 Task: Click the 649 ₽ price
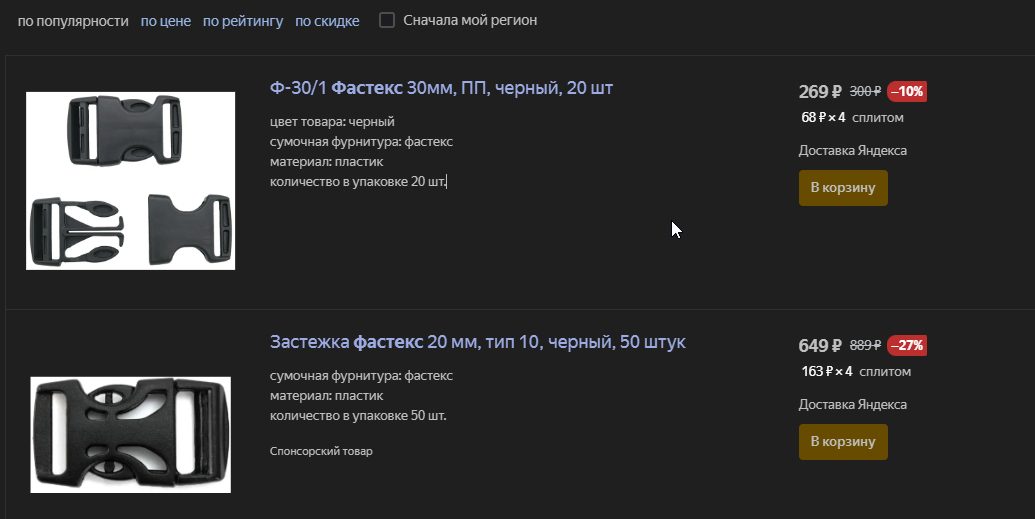point(820,345)
